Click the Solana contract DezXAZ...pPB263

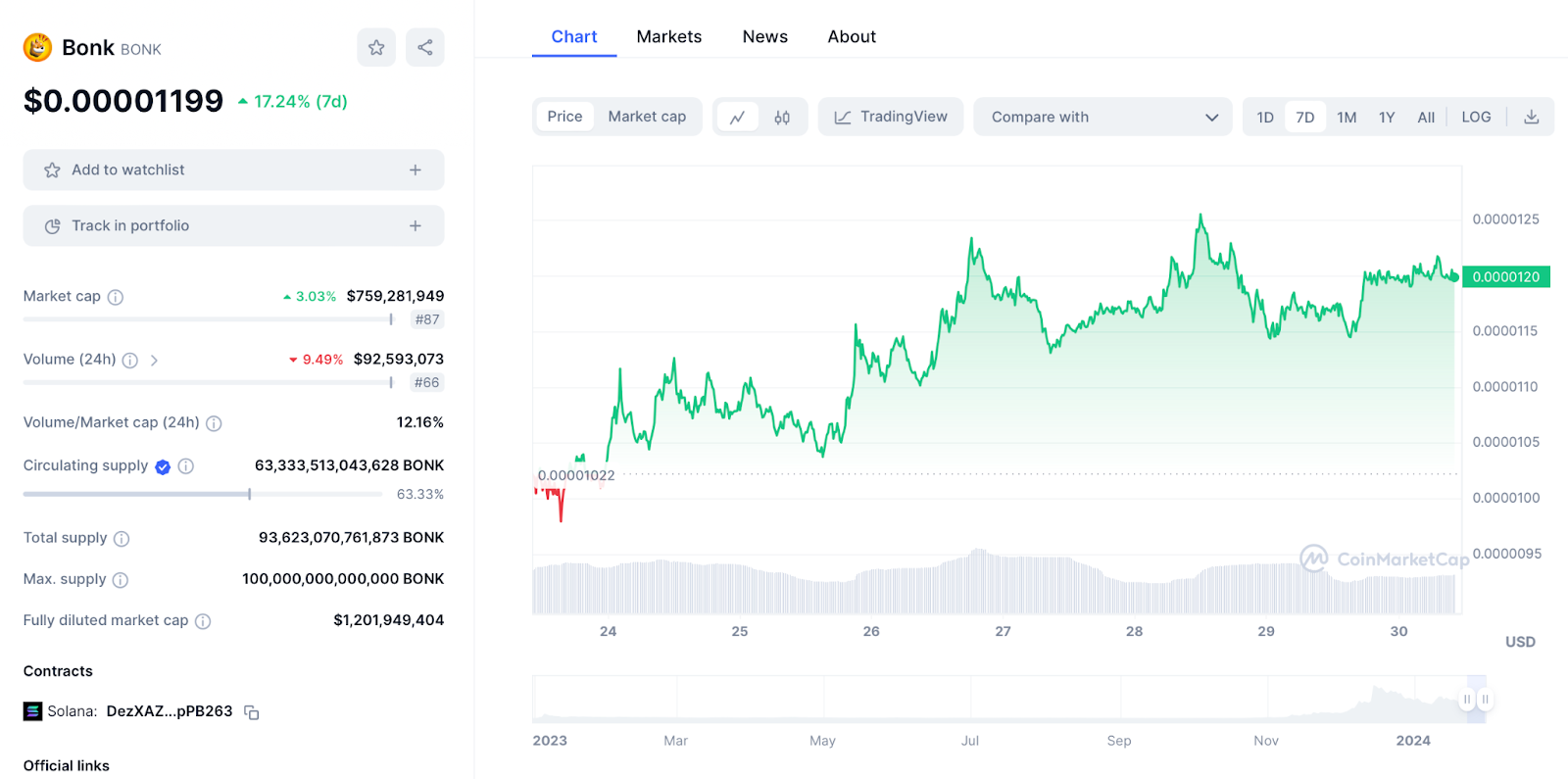[170, 711]
